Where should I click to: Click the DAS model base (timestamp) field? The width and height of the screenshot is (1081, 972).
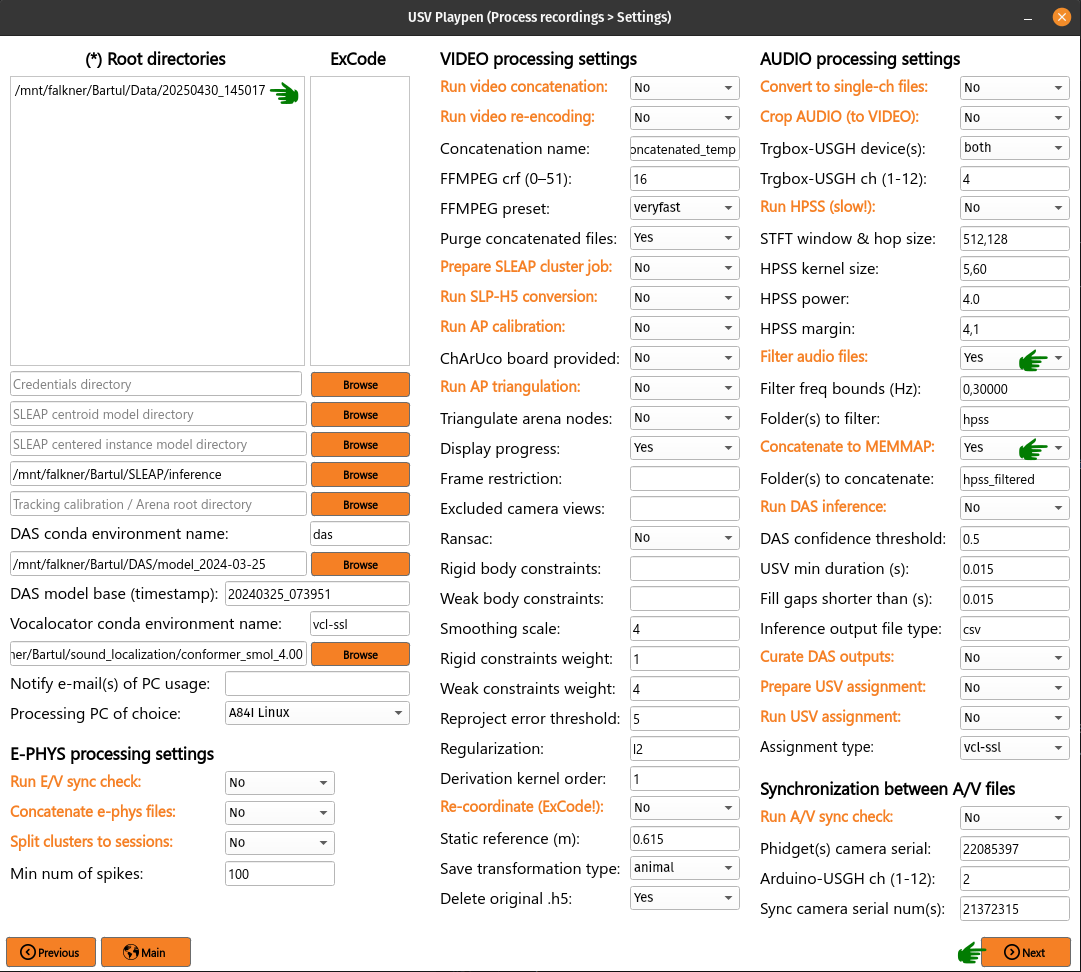[317, 594]
